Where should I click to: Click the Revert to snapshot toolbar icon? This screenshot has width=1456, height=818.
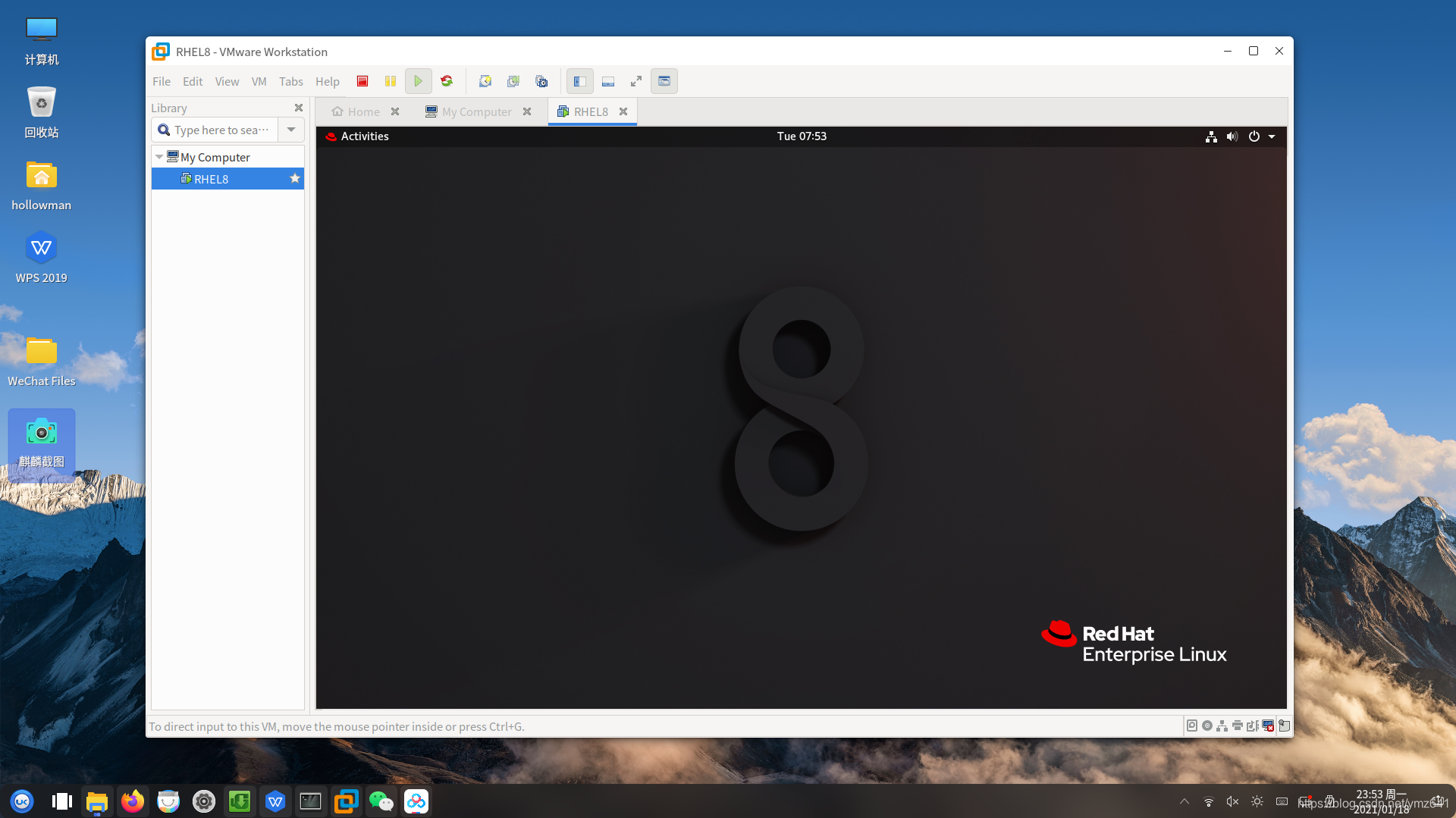513,81
